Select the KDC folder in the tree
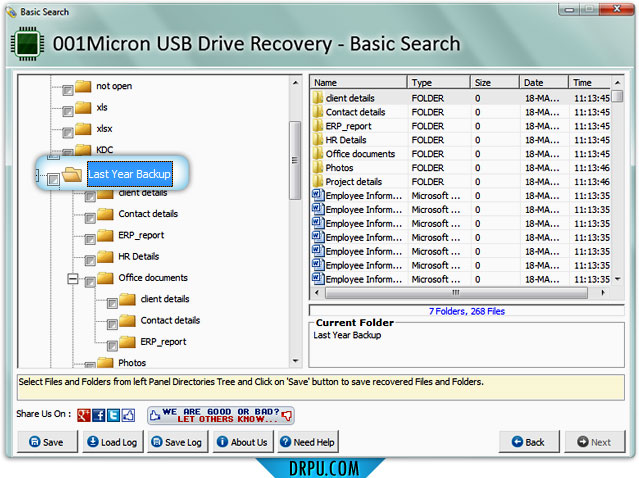The width and height of the screenshot is (639, 478). [x=105, y=150]
